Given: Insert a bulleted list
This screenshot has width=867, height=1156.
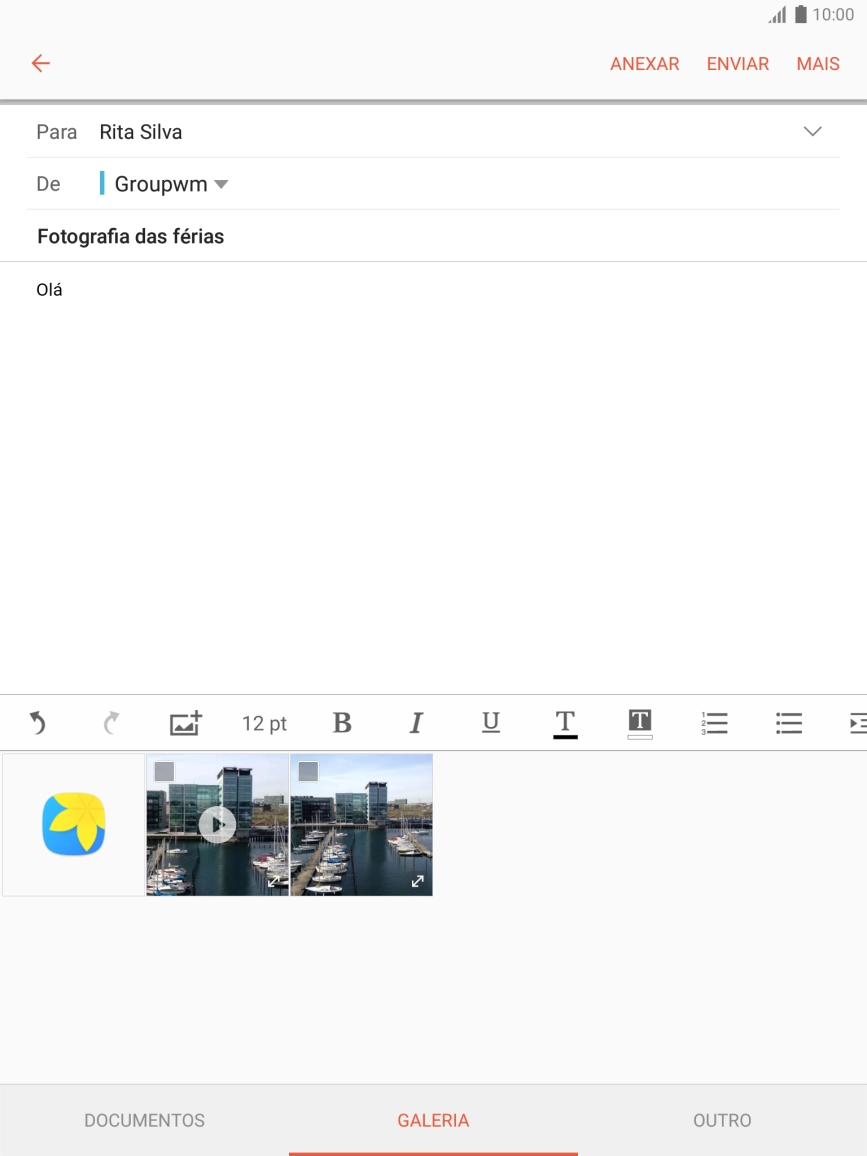Looking at the screenshot, I should tap(789, 723).
